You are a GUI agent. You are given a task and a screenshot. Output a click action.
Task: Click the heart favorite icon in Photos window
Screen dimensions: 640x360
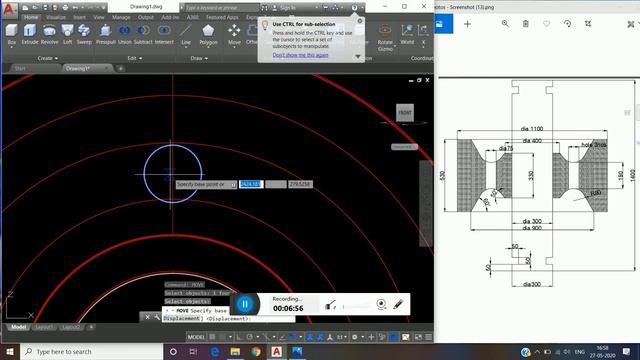[547, 24]
